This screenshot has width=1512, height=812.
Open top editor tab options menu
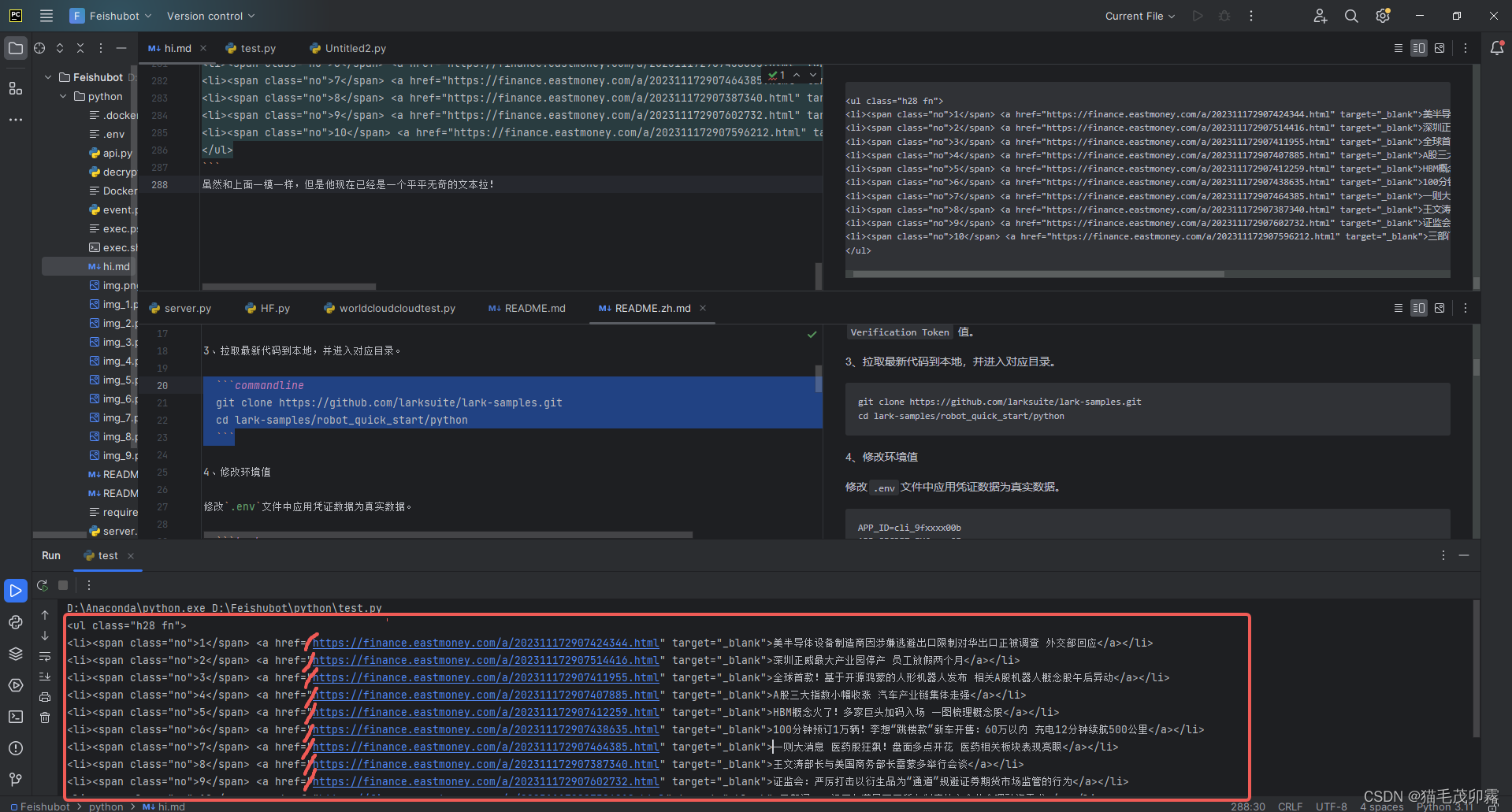1466,48
